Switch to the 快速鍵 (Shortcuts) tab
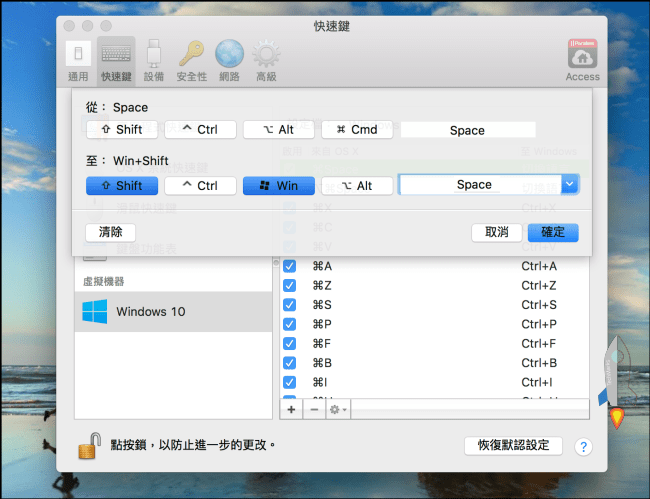 pyautogui.click(x=116, y=60)
